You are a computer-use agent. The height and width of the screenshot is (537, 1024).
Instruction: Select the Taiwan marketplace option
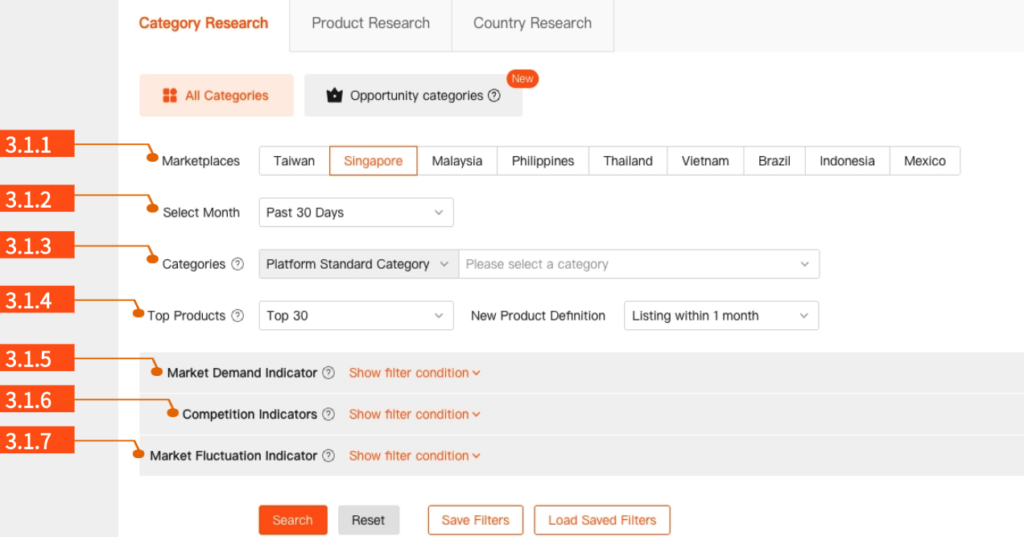coord(294,161)
